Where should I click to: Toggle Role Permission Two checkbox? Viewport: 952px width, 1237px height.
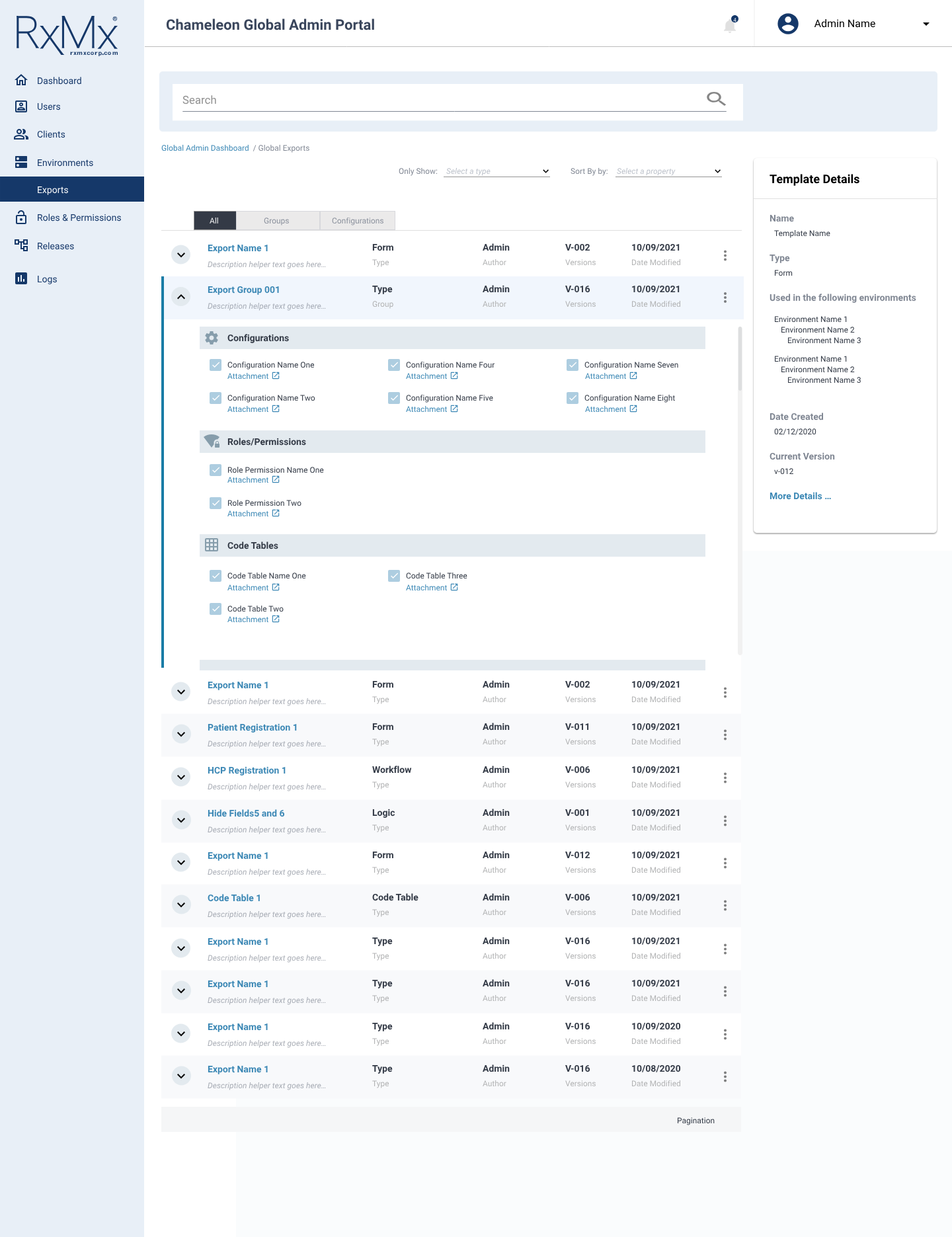click(216, 503)
